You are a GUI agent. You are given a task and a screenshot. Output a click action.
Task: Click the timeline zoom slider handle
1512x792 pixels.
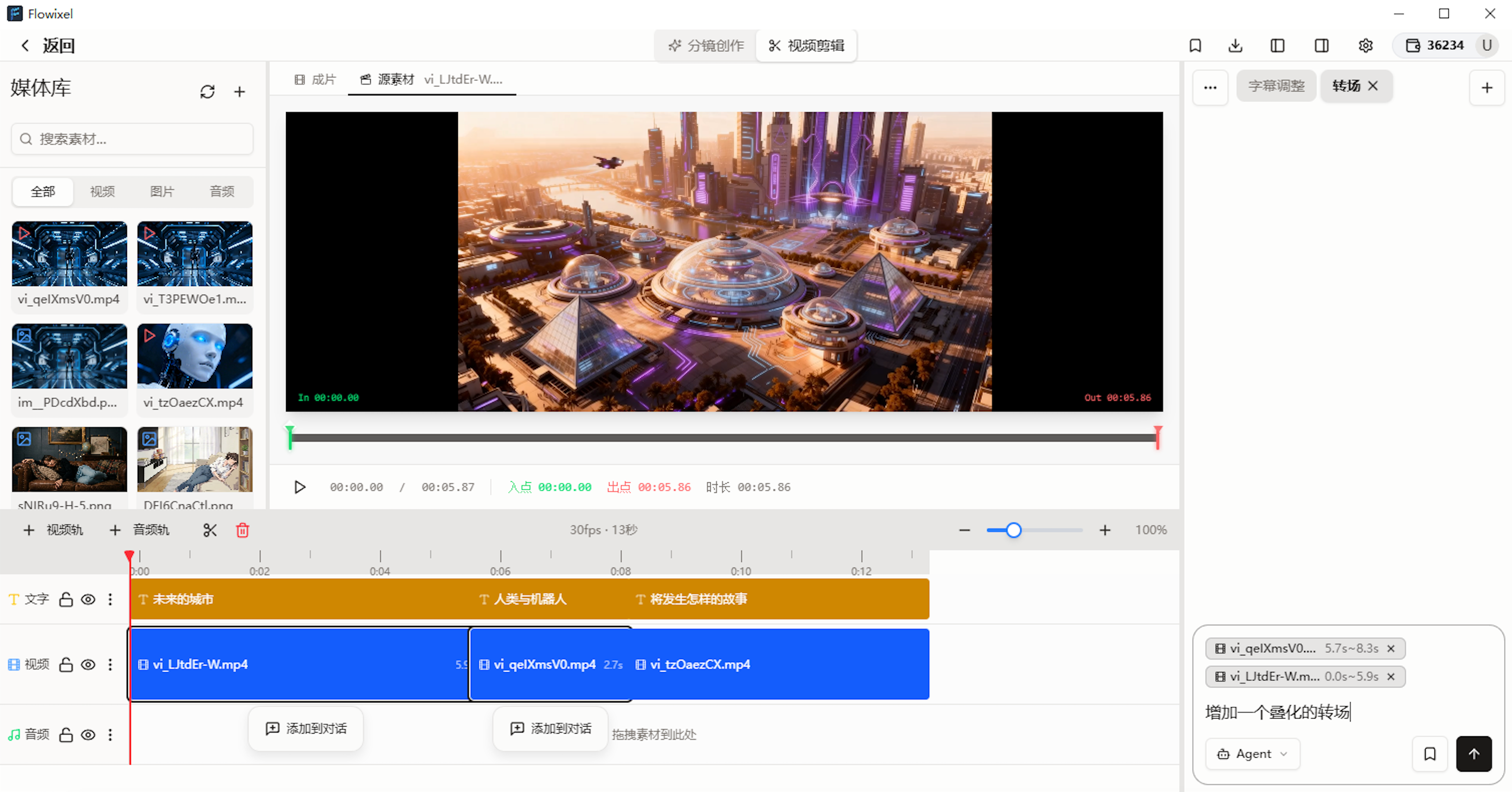tap(1014, 530)
